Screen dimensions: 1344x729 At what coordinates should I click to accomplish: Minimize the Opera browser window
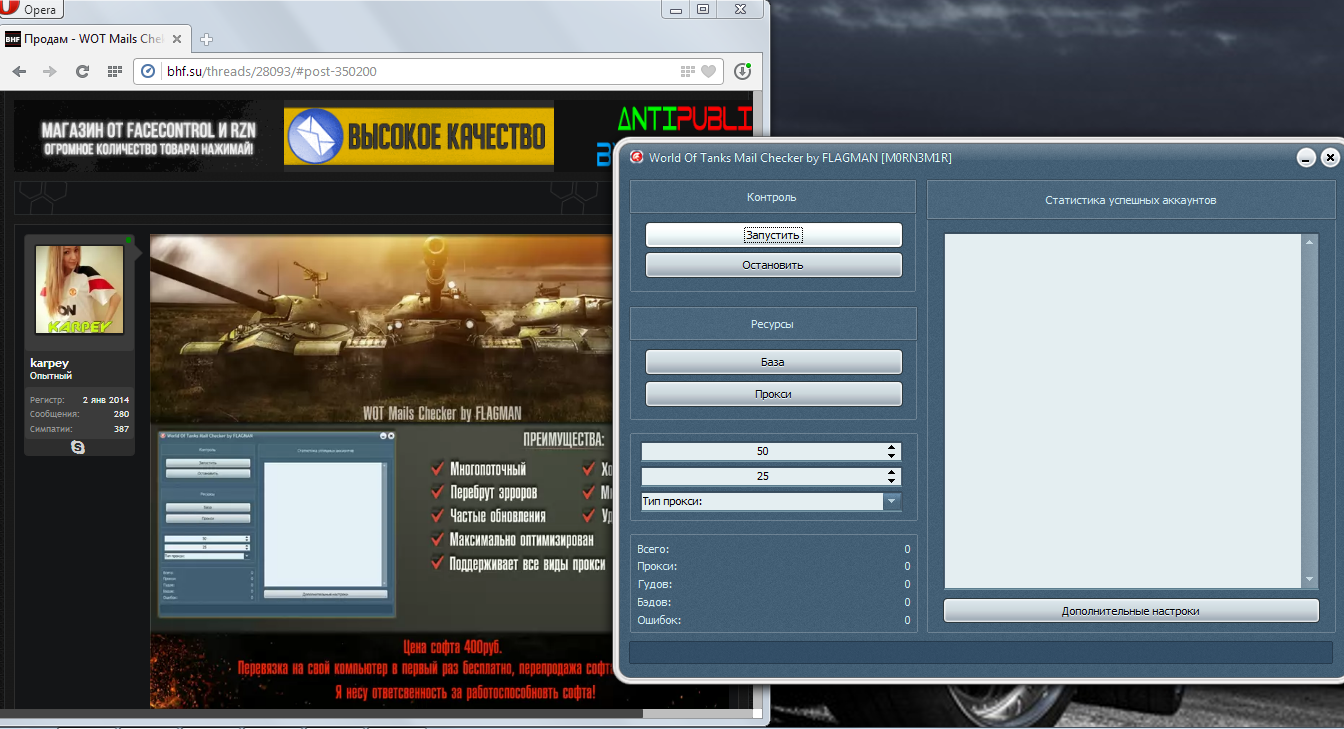tap(677, 9)
